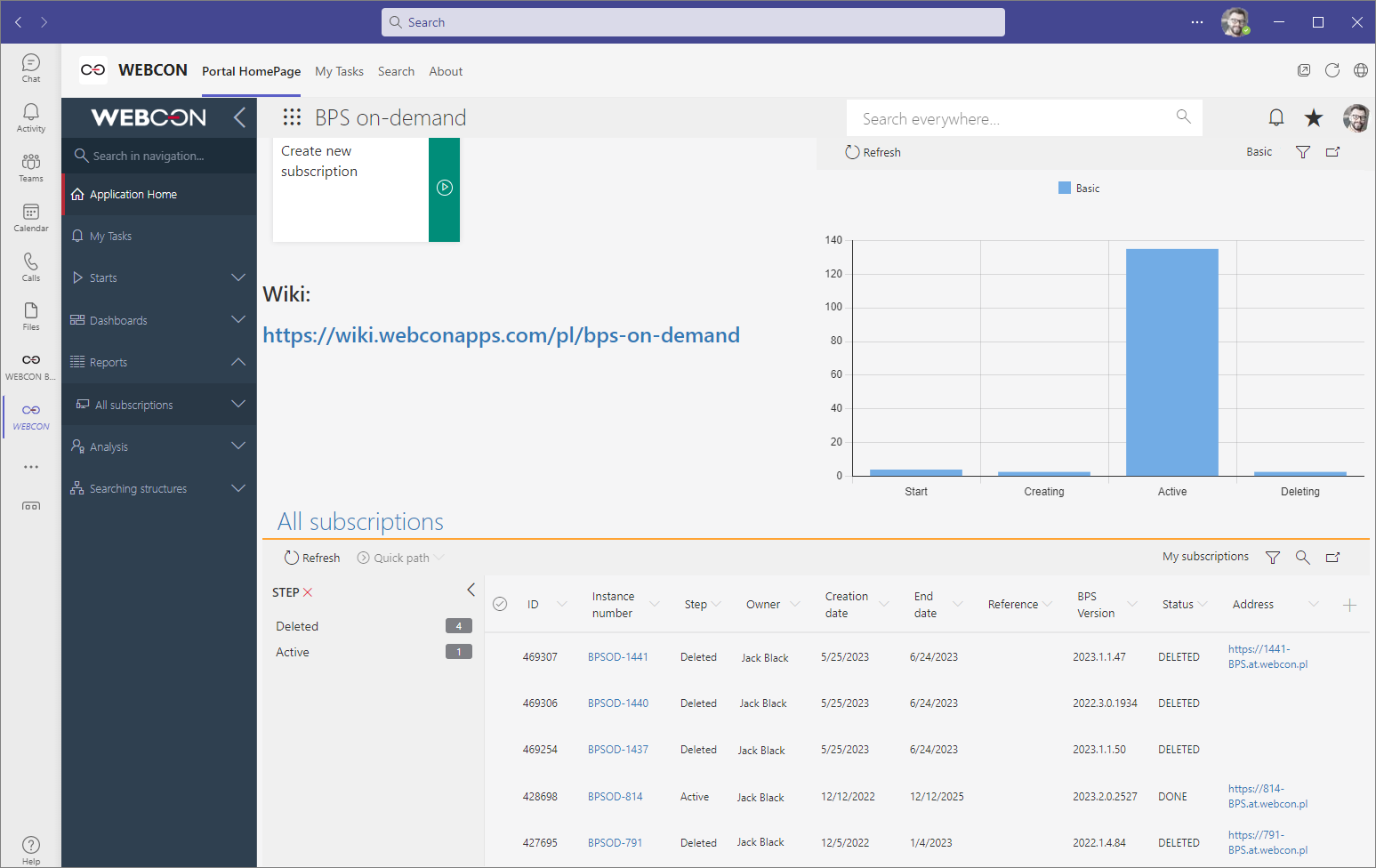Open Chat in Teams sidebar
Image resolution: width=1376 pixels, height=868 pixels.
(31, 68)
